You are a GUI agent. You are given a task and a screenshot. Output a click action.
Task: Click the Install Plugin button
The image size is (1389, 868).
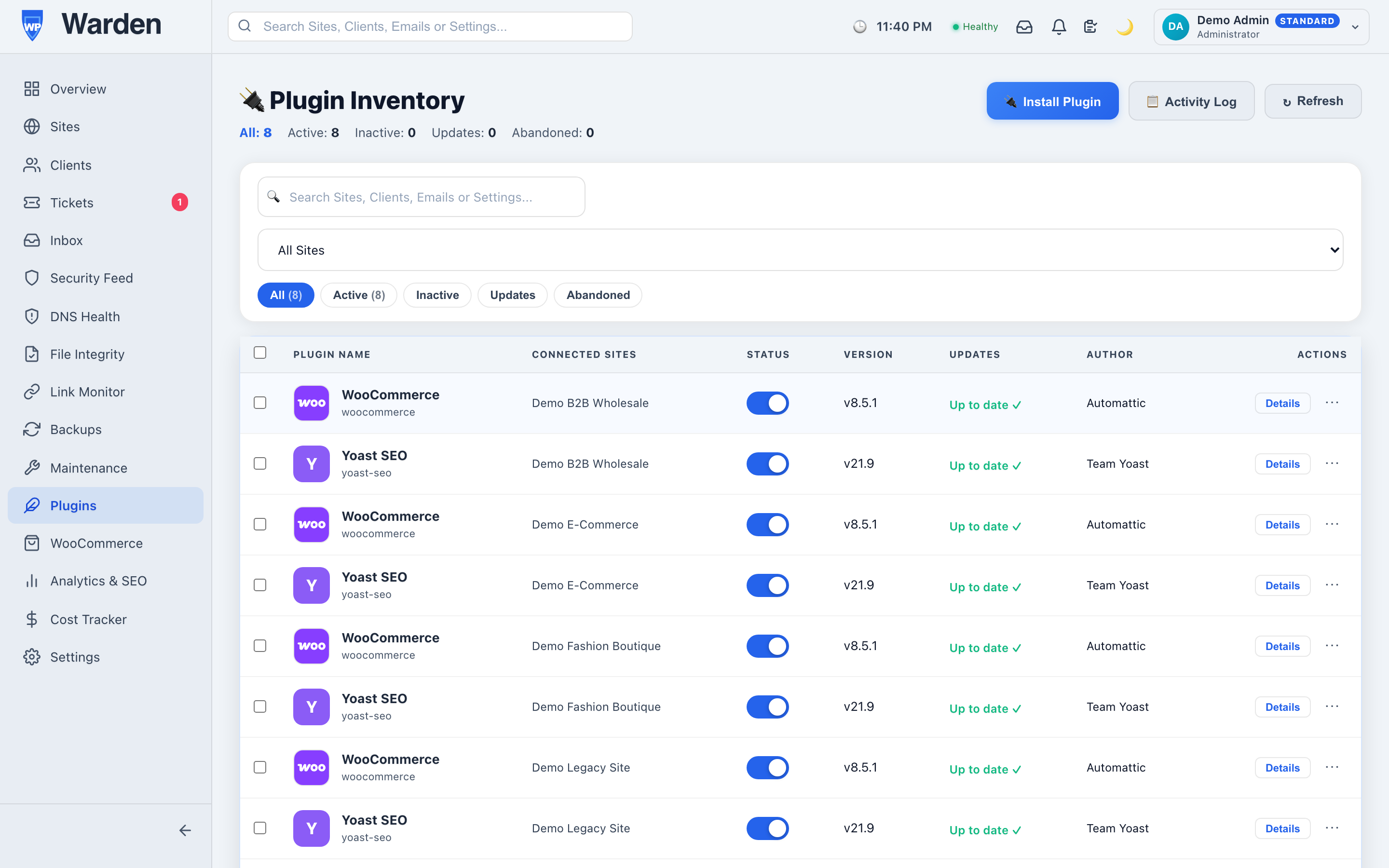[1053, 102]
